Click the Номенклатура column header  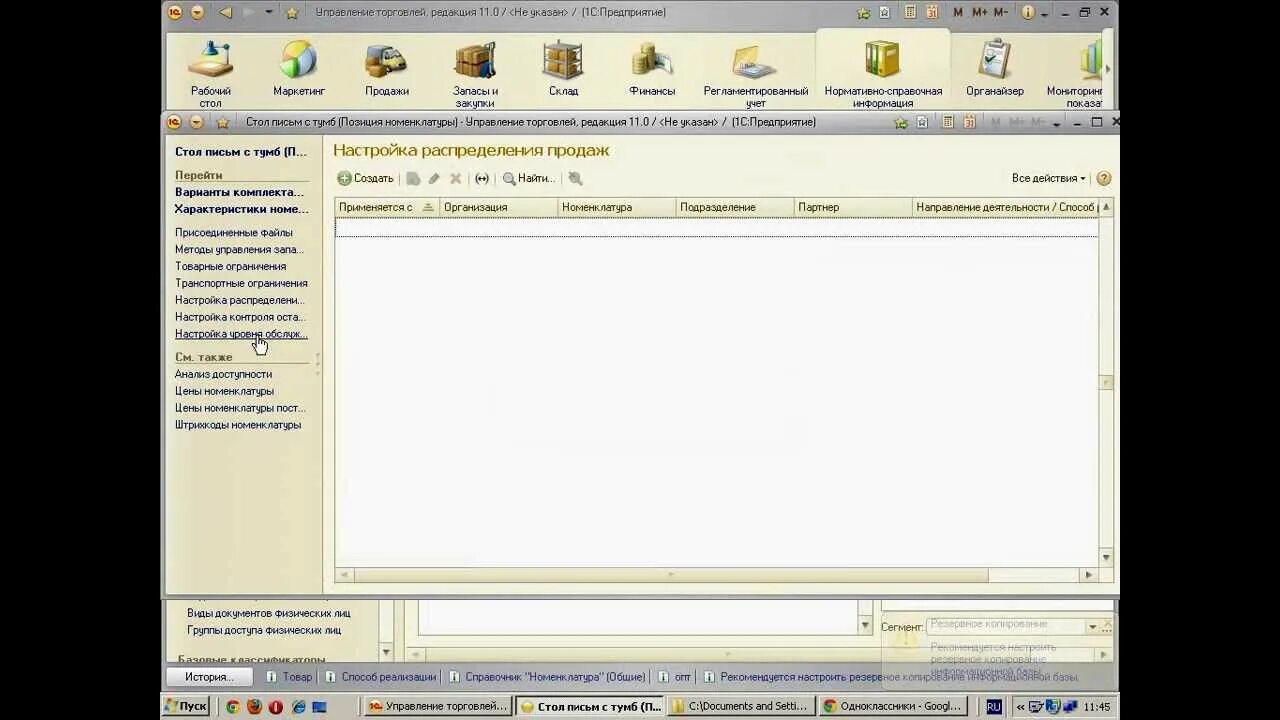(x=617, y=207)
